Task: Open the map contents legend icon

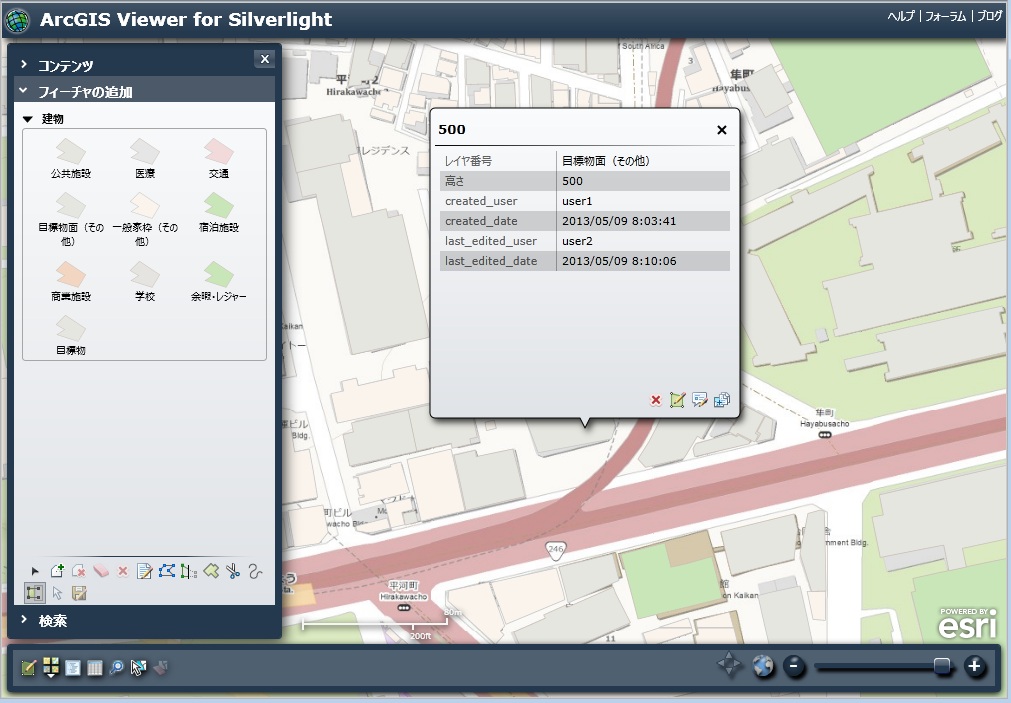Action: click(73, 668)
